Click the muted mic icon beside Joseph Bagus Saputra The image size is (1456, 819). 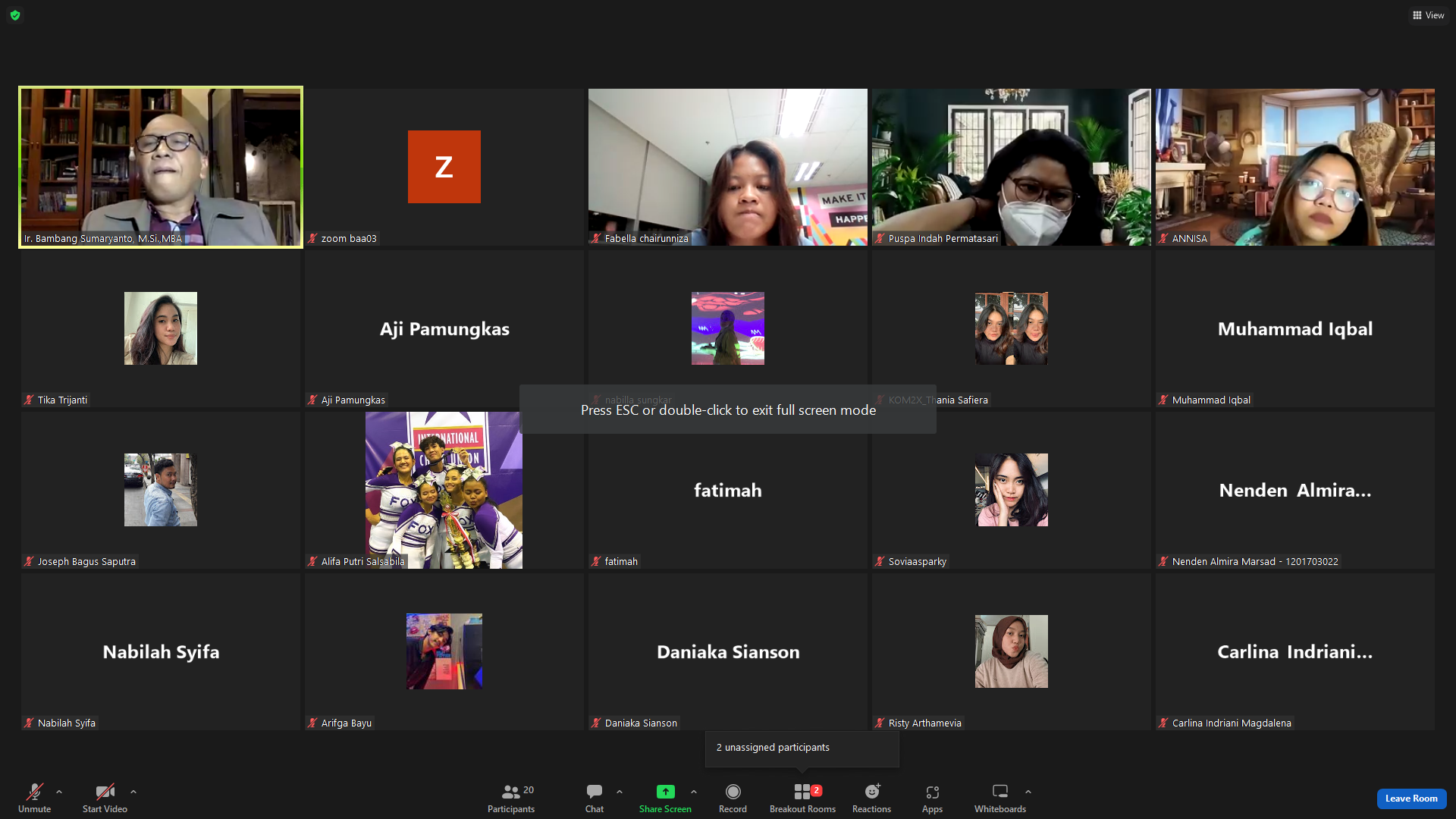point(29,561)
